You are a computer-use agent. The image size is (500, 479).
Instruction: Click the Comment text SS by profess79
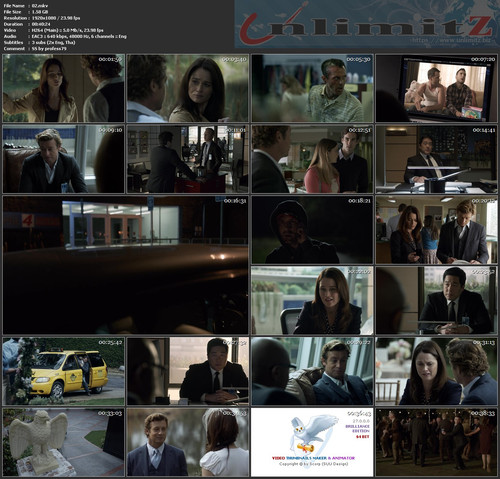pyautogui.click(x=49, y=49)
